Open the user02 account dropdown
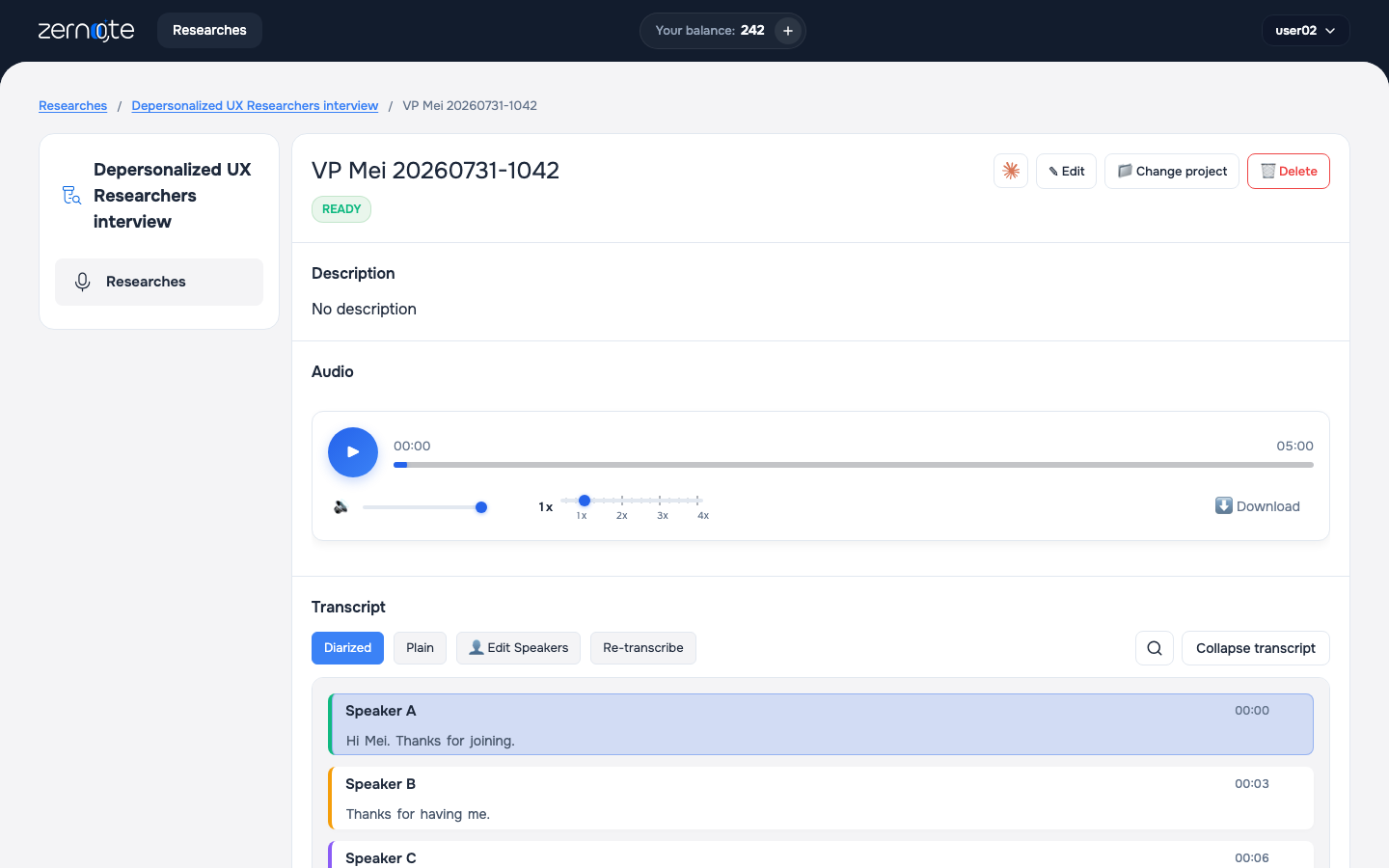1389x868 pixels. 1305,31
